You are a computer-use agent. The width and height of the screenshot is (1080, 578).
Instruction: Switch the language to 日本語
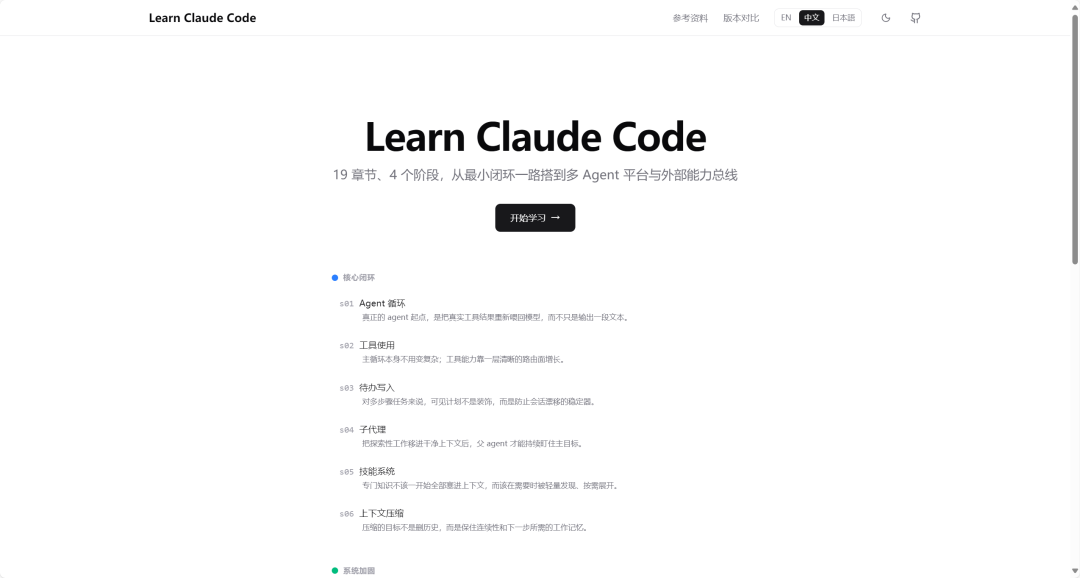(842, 17)
